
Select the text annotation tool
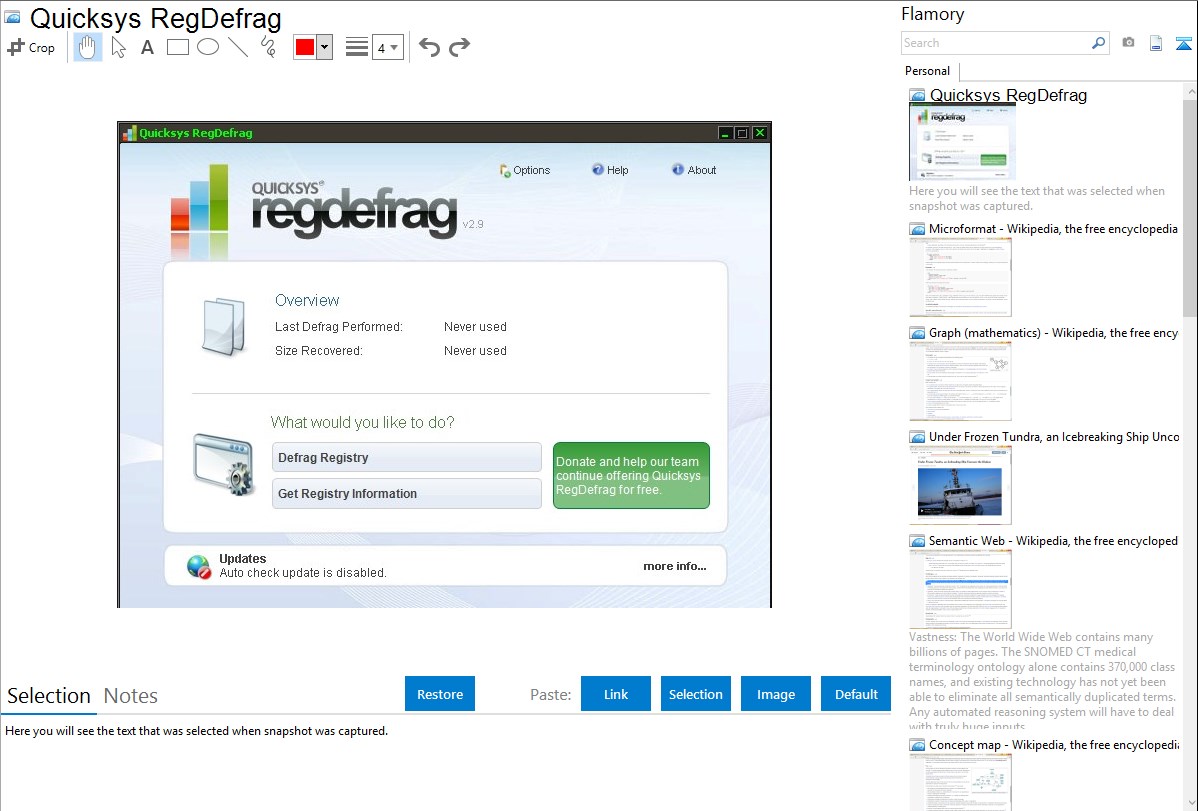147,47
